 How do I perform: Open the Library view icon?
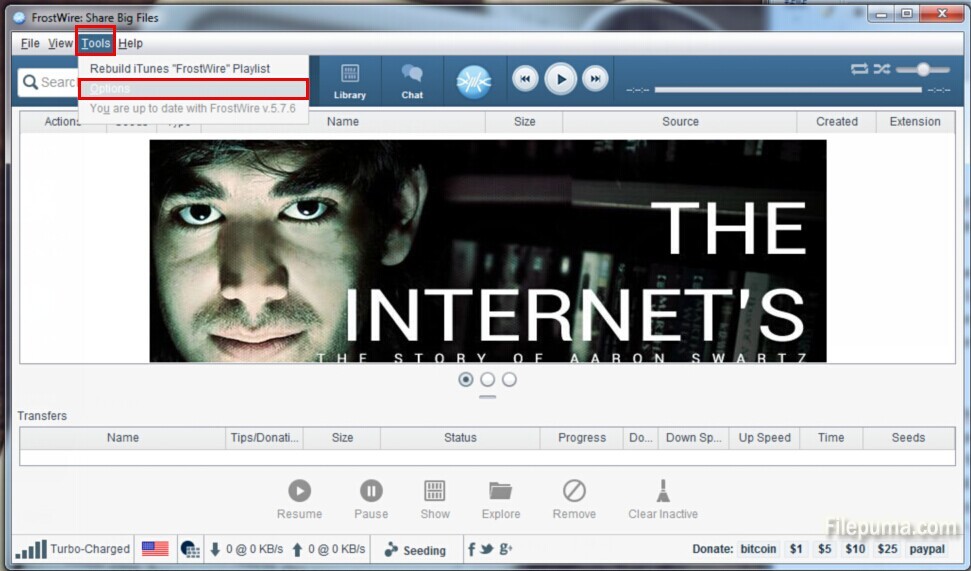pos(350,79)
